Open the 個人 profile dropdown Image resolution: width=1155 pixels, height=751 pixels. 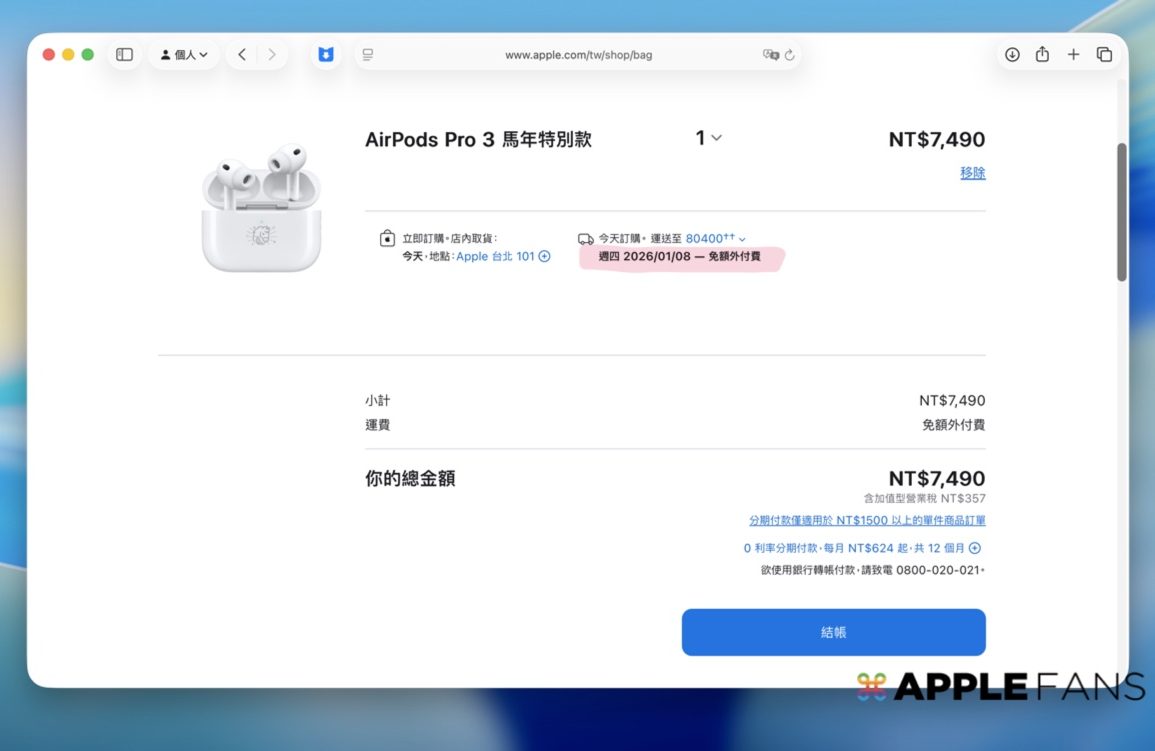point(184,55)
